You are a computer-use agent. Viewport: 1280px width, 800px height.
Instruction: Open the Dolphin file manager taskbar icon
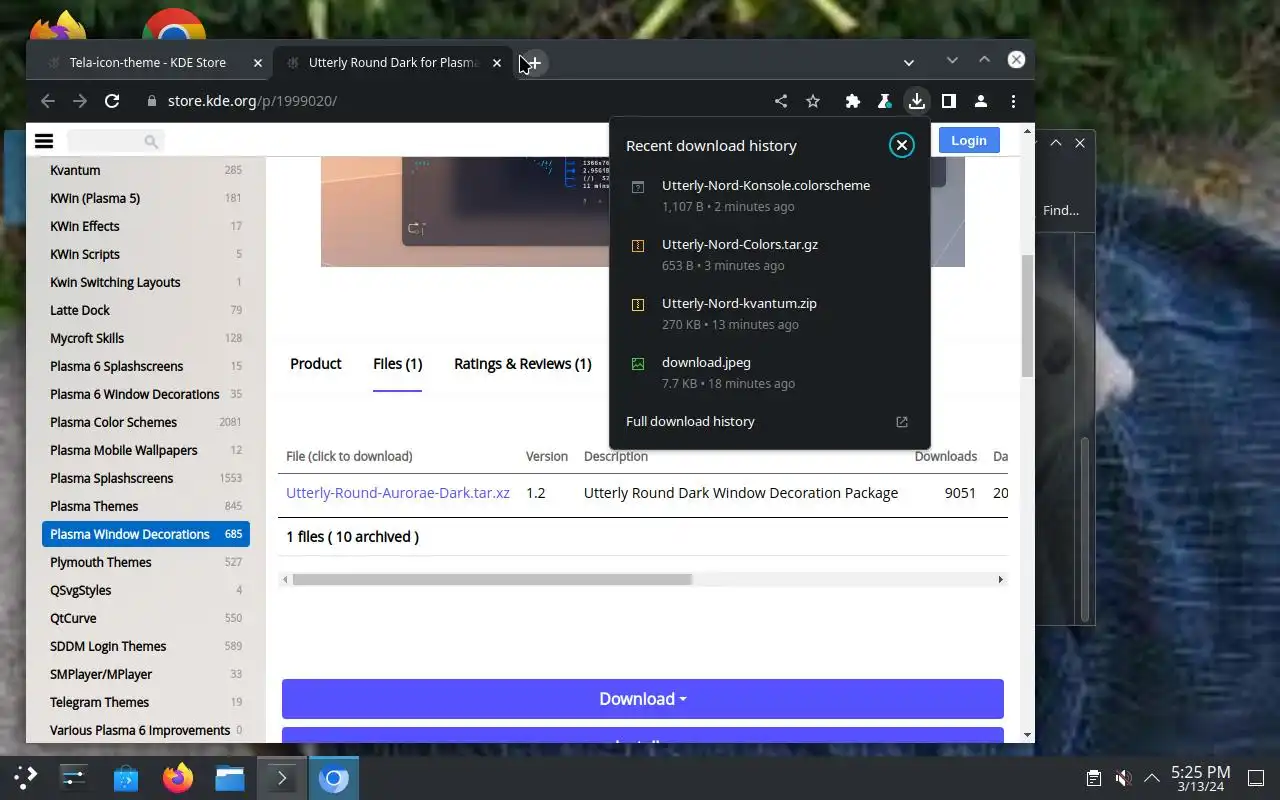pyautogui.click(x=230, y=777)
